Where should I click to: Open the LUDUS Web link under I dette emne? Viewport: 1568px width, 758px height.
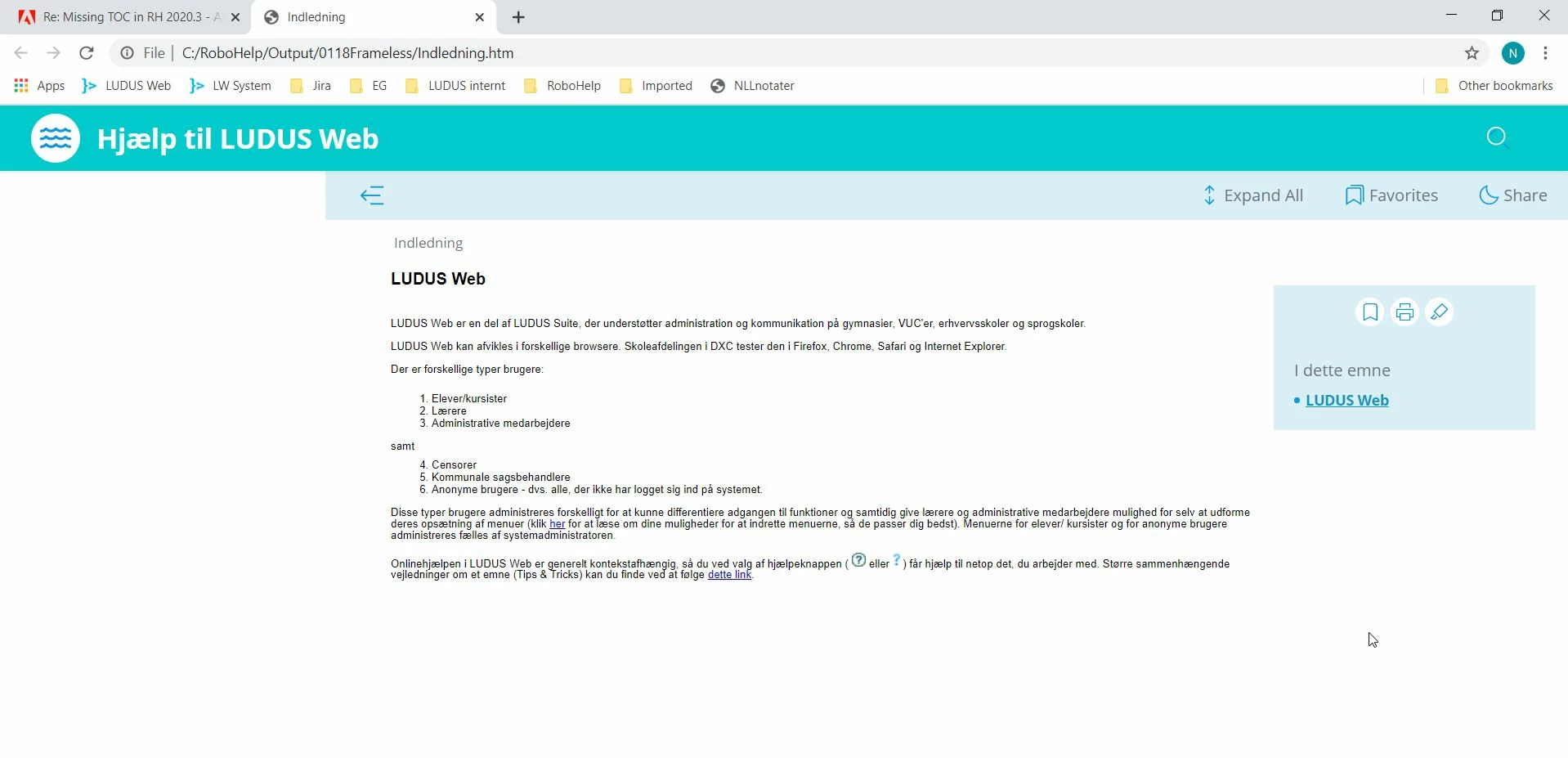point(1347,401)
